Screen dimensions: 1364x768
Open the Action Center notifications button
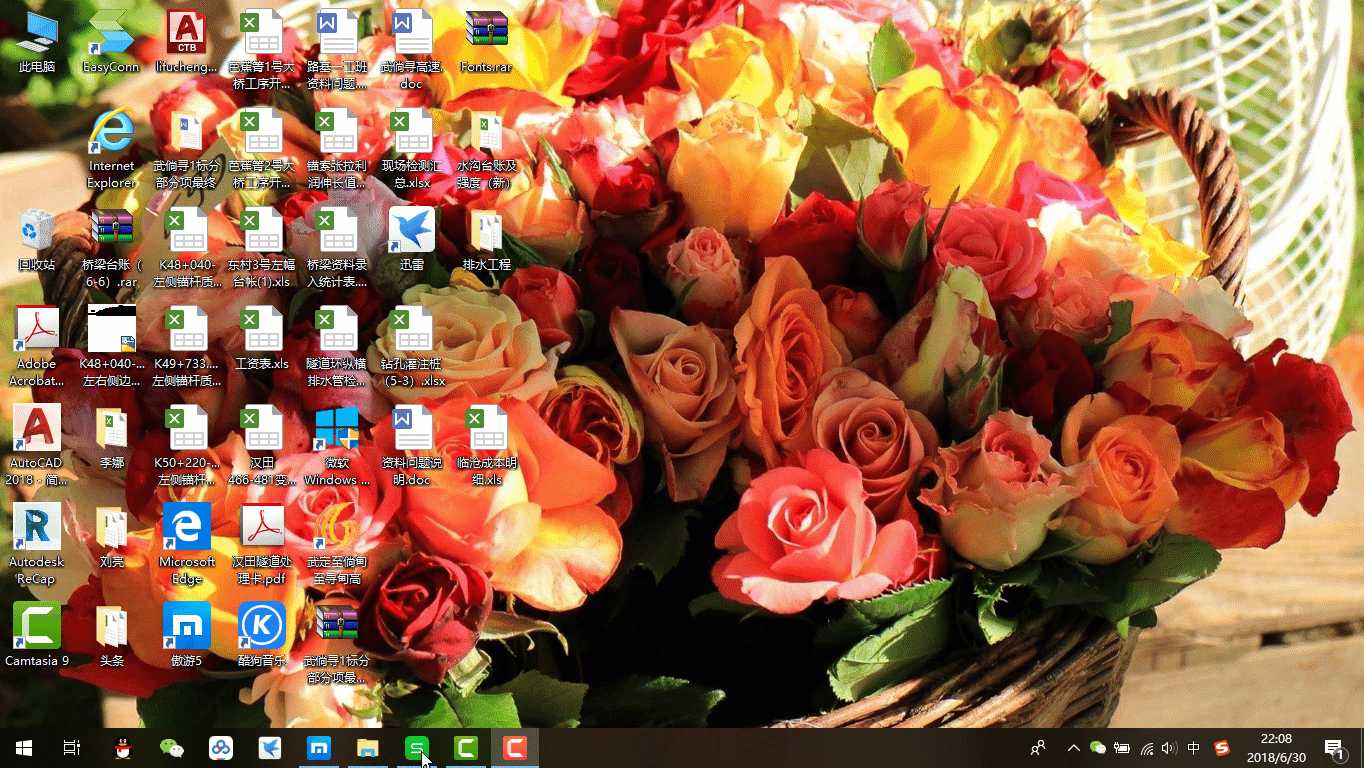click(x=1333, y=748)
